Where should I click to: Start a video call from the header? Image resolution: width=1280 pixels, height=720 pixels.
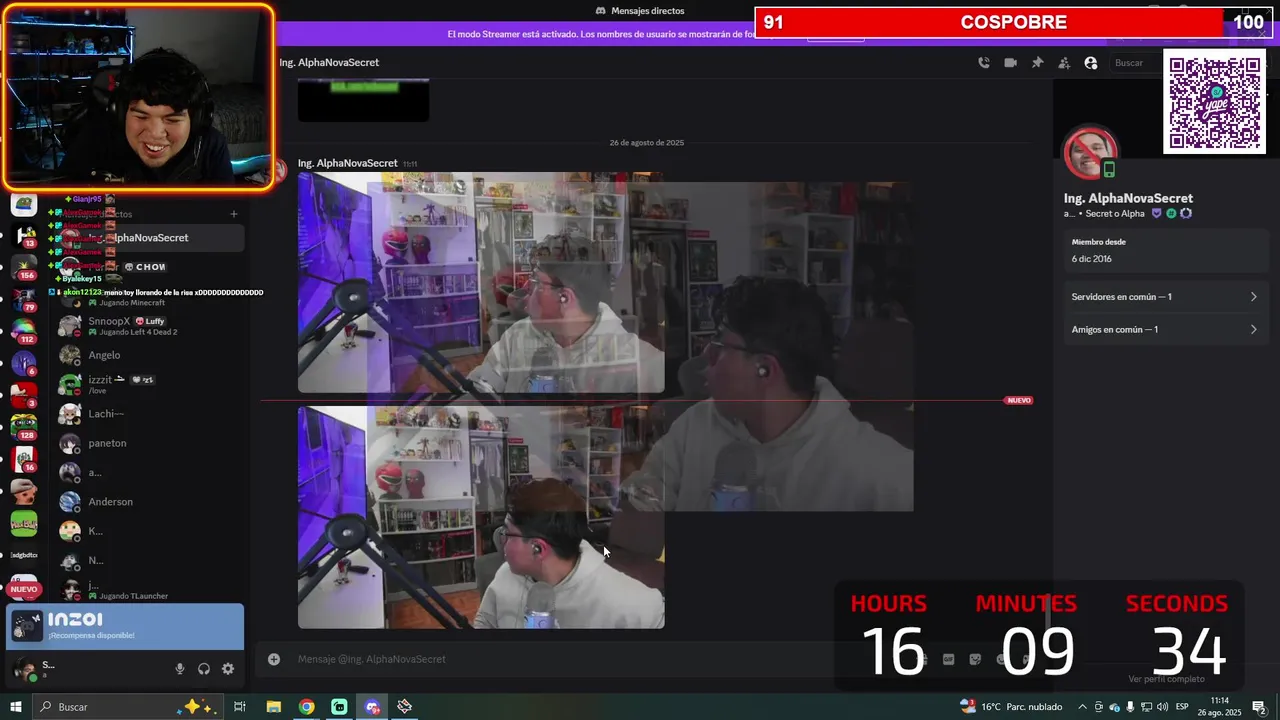pyautogui.click(x=1010, y=63)
